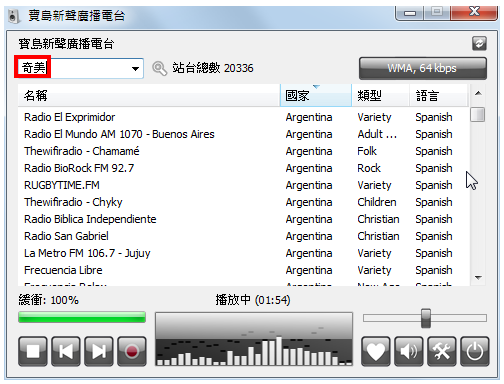The height and width of the screenshot is (384, 504).
Task: Add station to favorites with heart icon
Action: click(376, 351)
